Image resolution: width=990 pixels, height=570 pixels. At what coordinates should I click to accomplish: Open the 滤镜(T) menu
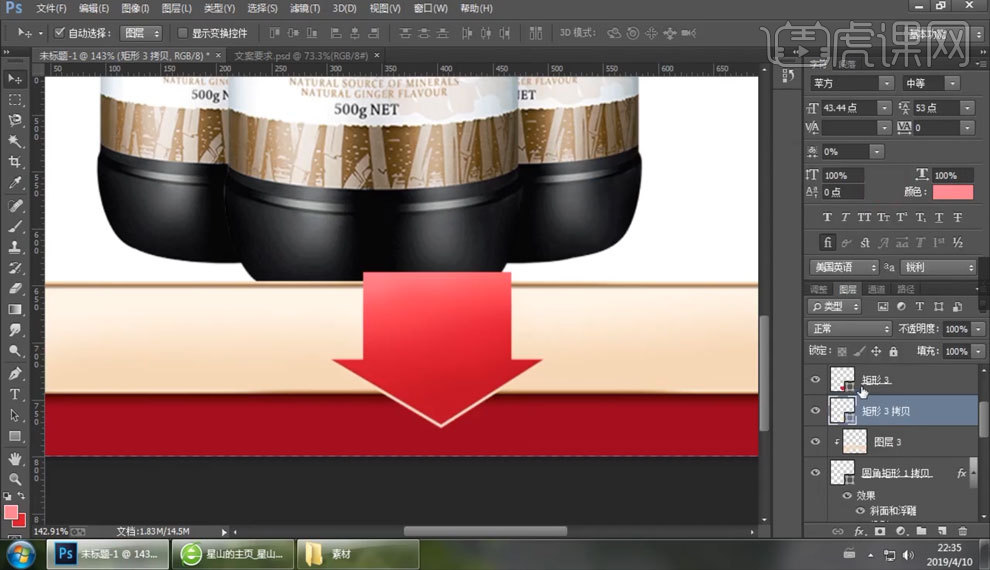pyautogui.click(x=305, y=8)
